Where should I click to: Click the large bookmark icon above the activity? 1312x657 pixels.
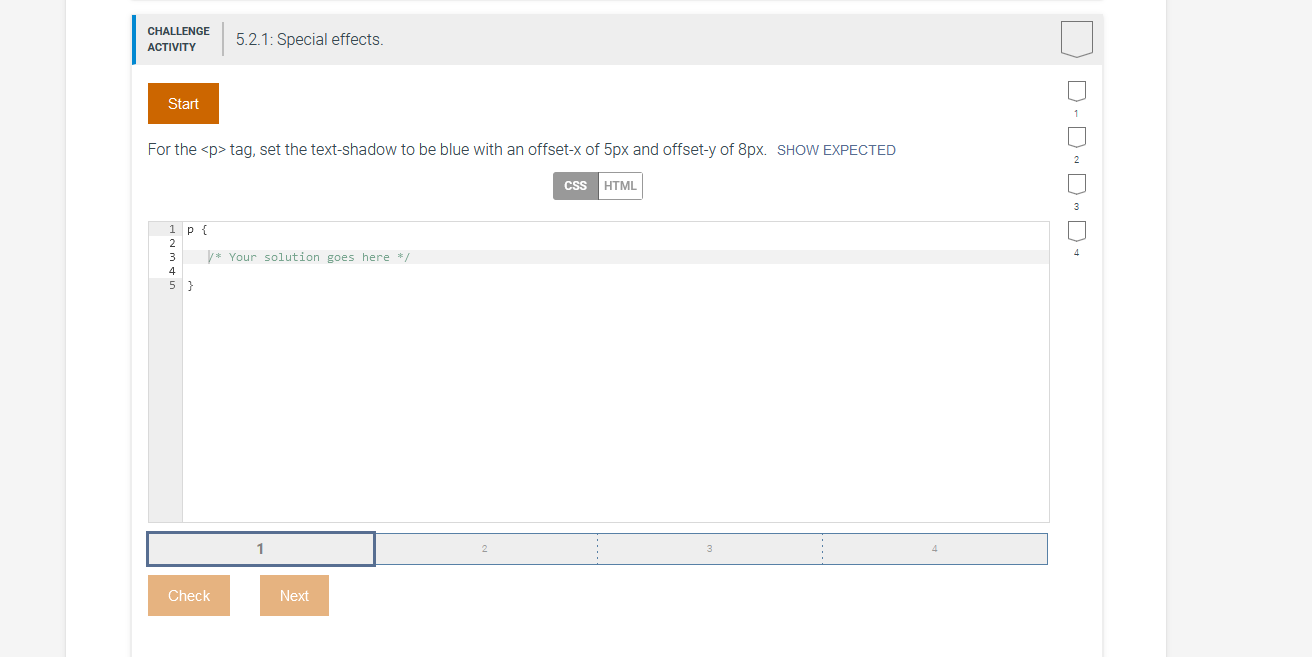(1077, 38)
